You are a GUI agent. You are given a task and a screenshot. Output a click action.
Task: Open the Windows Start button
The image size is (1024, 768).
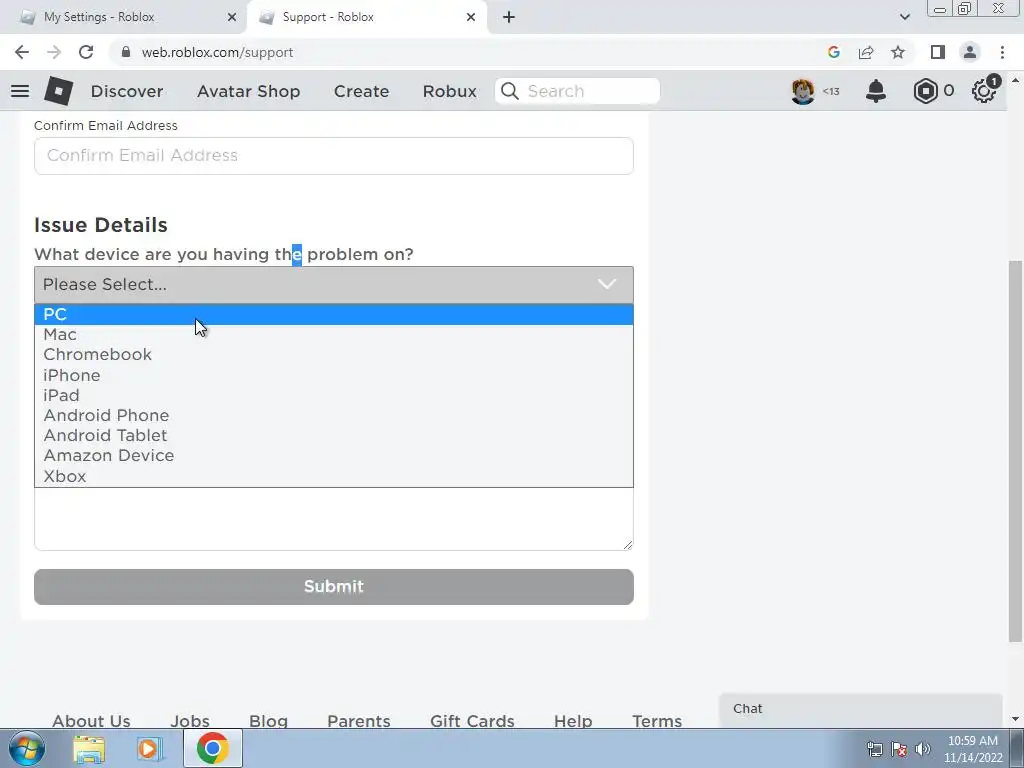point(27,748)
